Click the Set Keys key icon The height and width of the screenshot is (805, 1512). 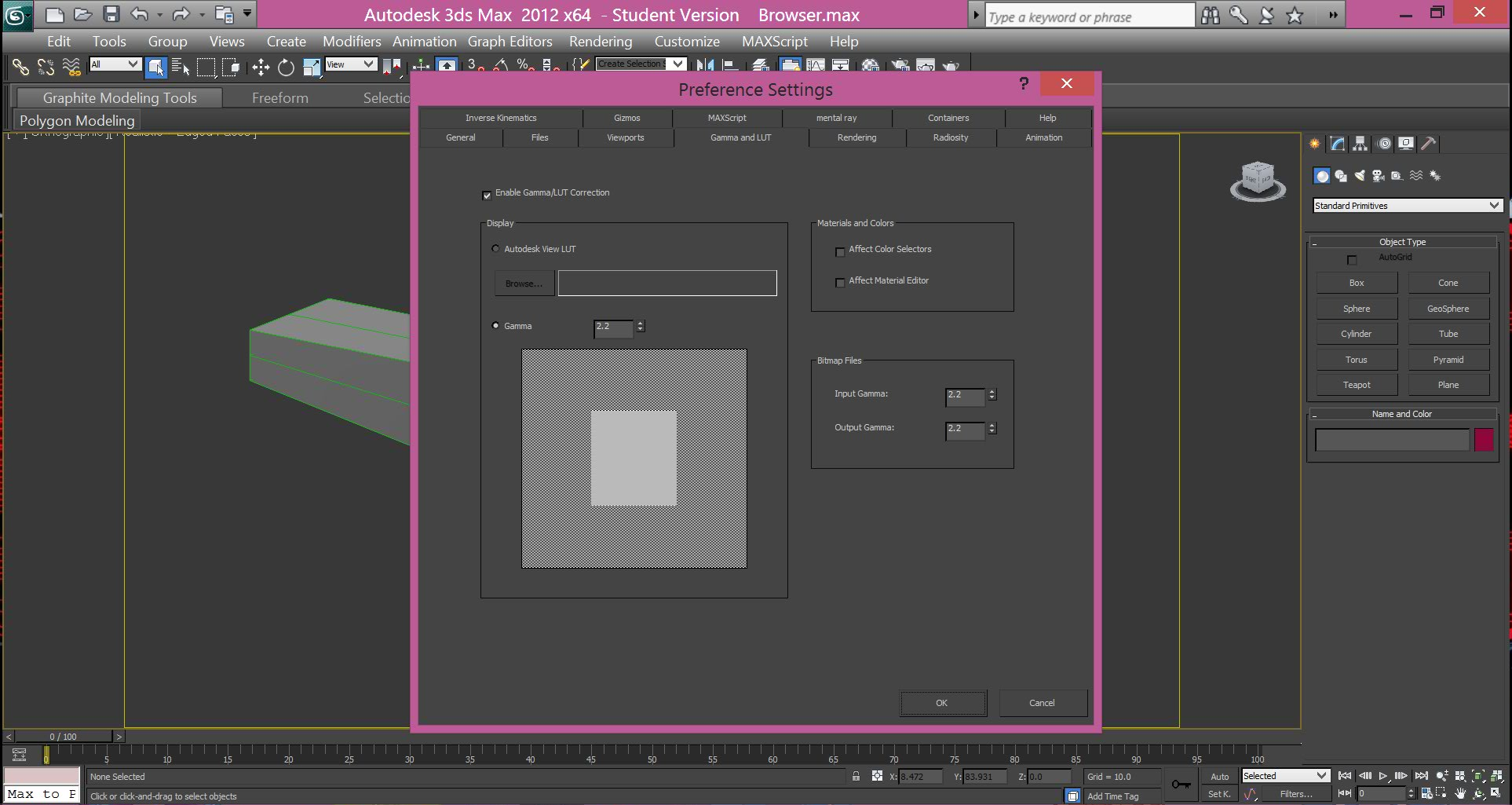coord(1181,785)
